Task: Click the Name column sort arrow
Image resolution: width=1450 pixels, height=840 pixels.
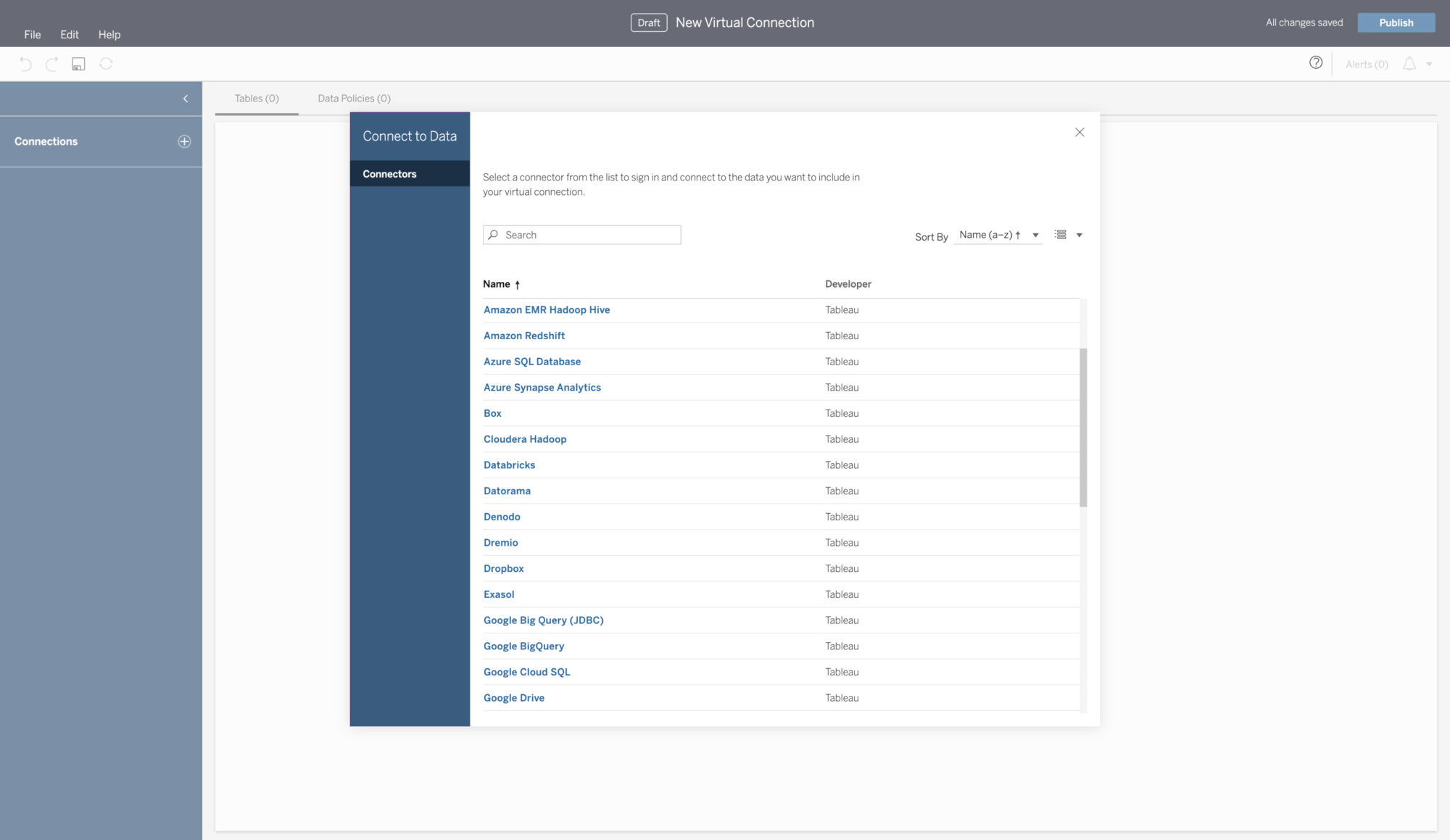Action: click(518, 284)
